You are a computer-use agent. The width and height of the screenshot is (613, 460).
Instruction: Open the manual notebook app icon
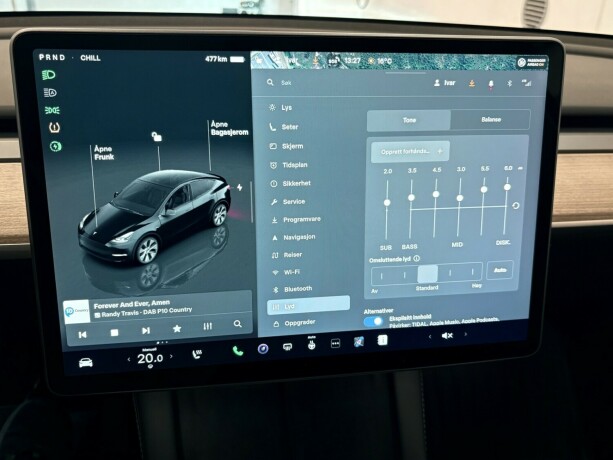(x=382, y=340)
